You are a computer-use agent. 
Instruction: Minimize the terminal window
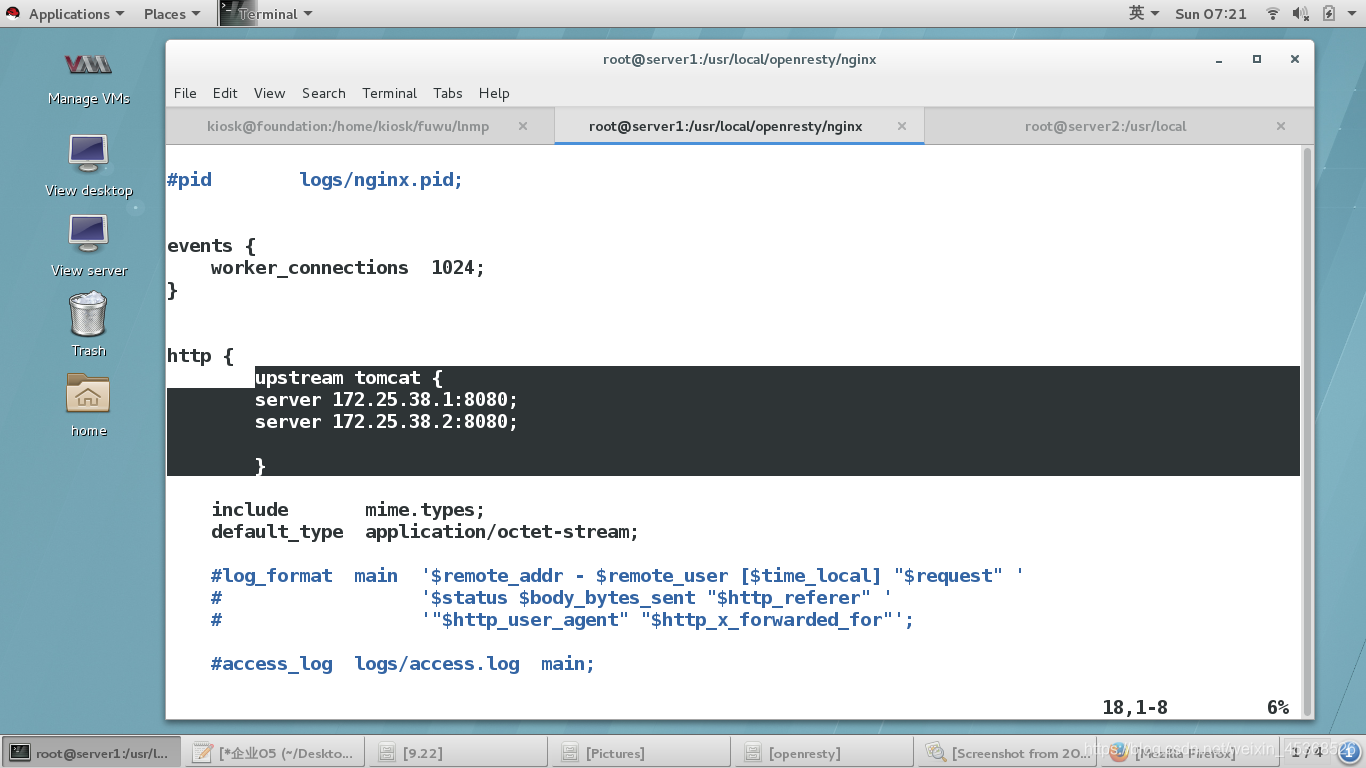1219,59
